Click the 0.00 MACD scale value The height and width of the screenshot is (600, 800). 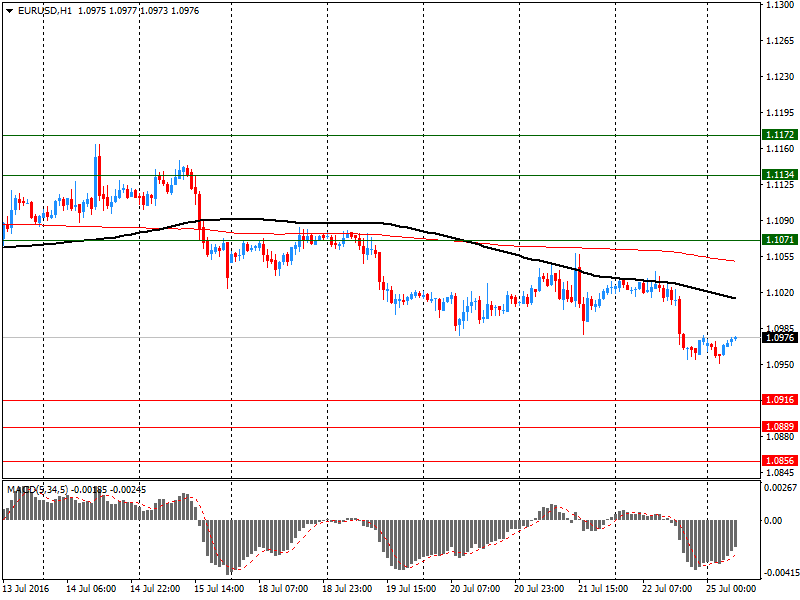(x=773, y=521)
